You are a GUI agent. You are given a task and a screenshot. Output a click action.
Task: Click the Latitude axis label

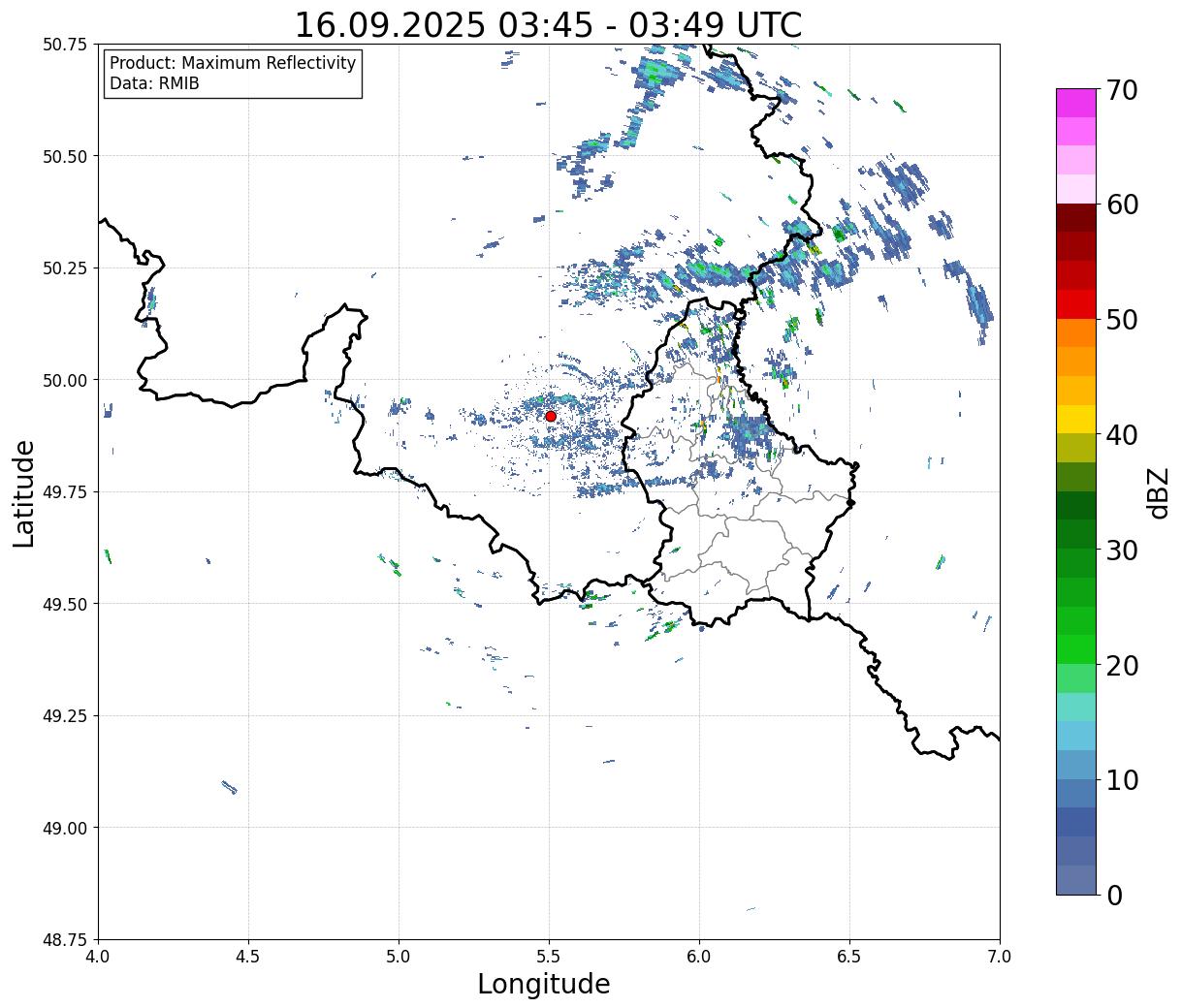pyautogui.click(x=24, y=493)
